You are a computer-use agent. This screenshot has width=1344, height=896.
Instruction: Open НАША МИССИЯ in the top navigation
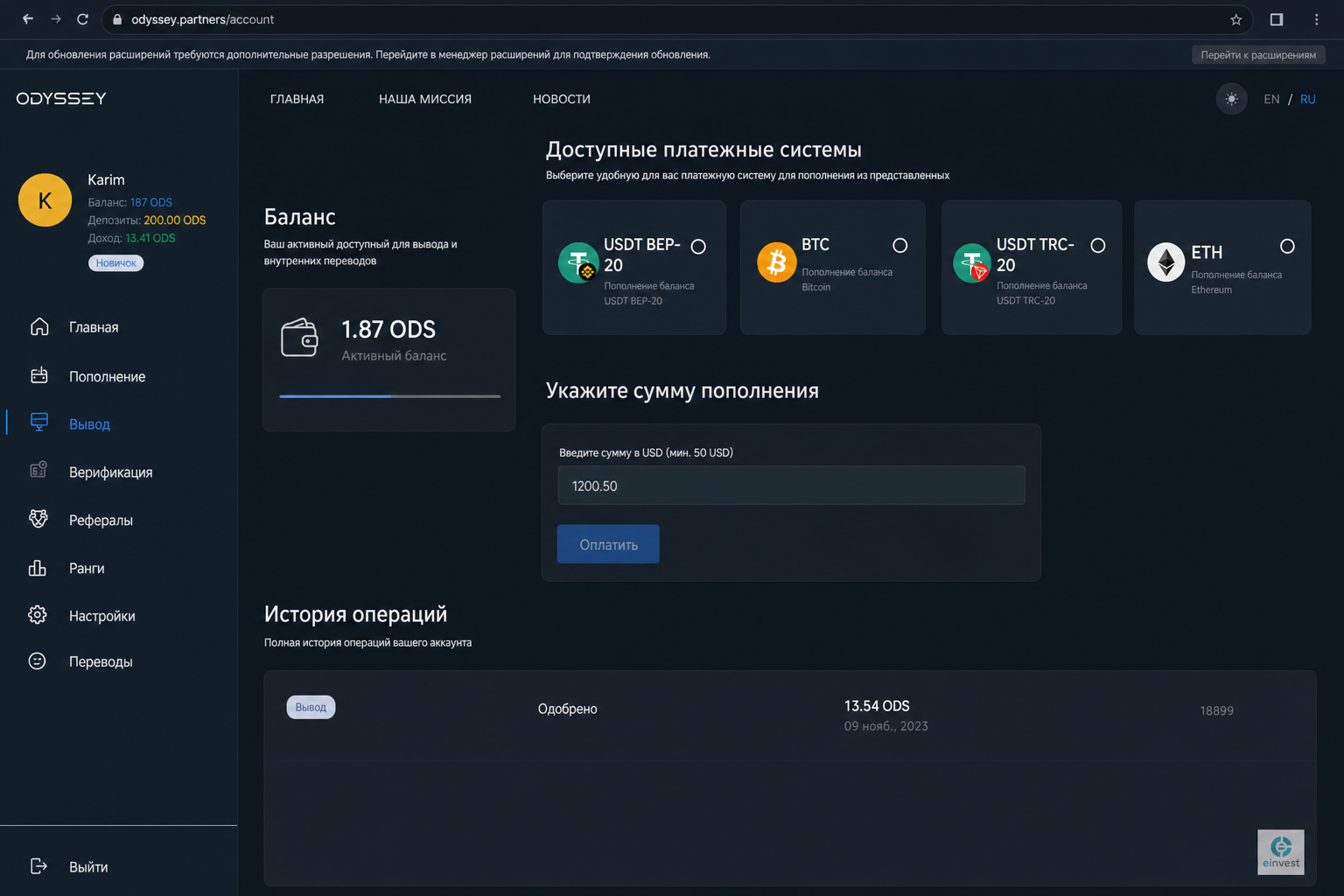coord(425,99)
